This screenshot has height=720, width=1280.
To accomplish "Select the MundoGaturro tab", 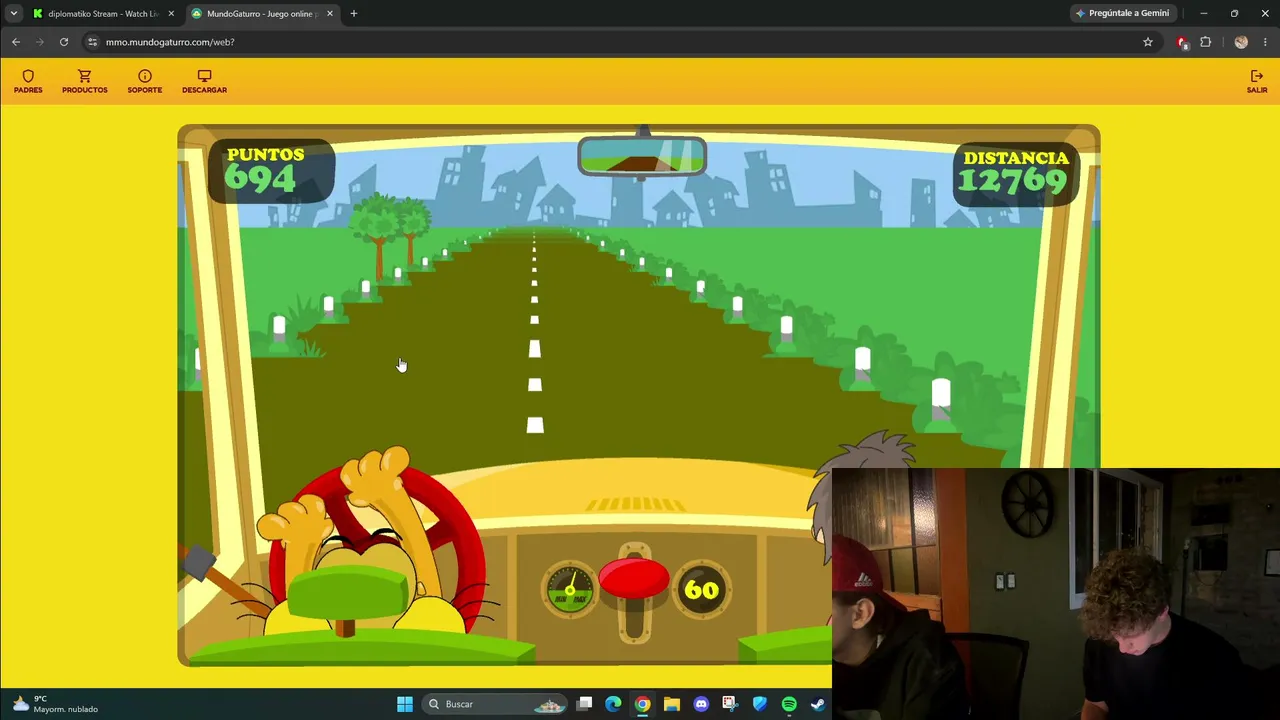I will (x=262, y=13).
